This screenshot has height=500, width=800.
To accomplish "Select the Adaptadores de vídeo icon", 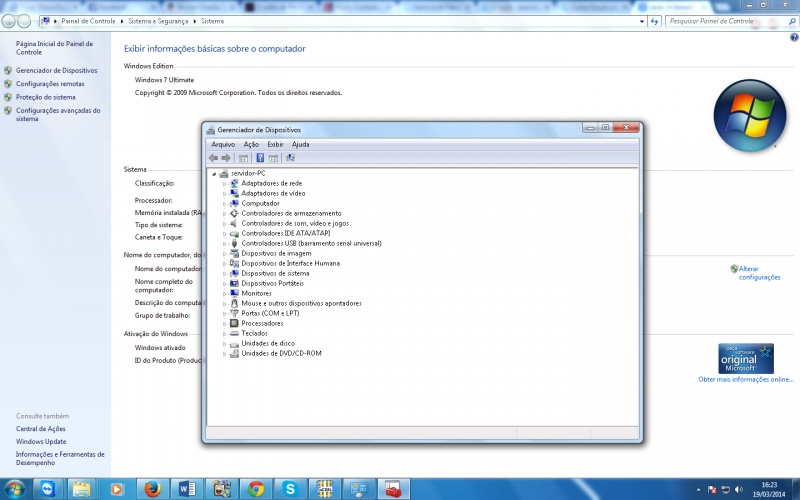I will [234, 193].
